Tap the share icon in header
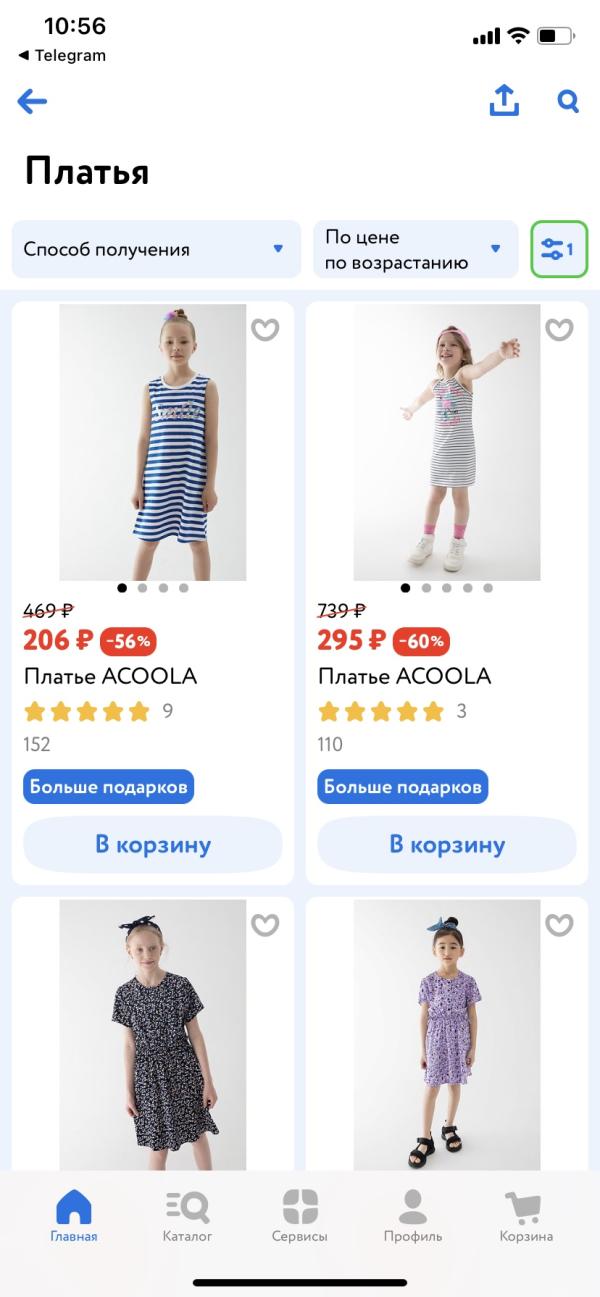This screenshot has height=1297, width=600. (x=504, y=100)
